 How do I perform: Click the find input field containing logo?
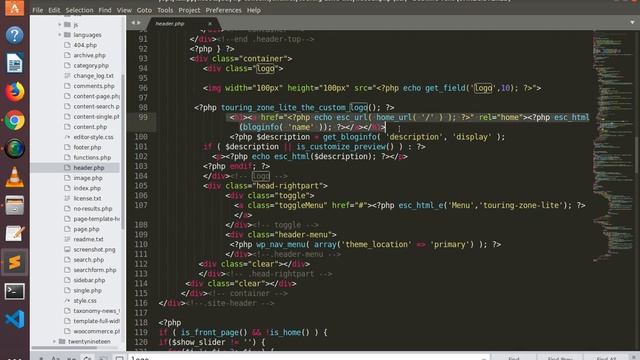pos(308,358)
